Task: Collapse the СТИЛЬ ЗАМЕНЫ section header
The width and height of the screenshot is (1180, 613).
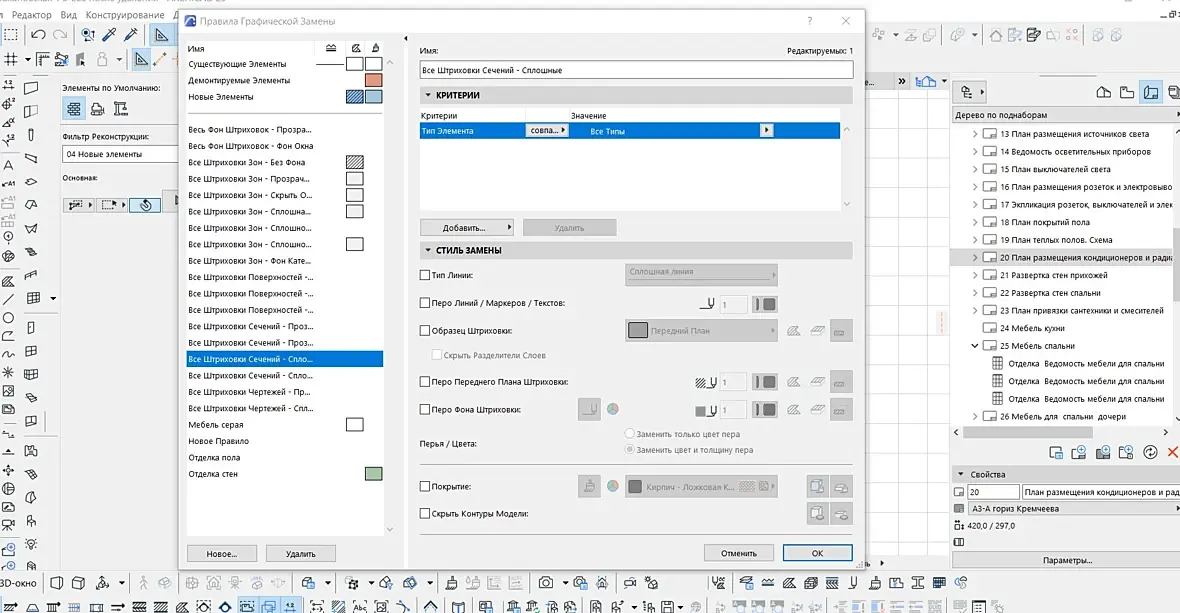Action: tap(428, 251)
